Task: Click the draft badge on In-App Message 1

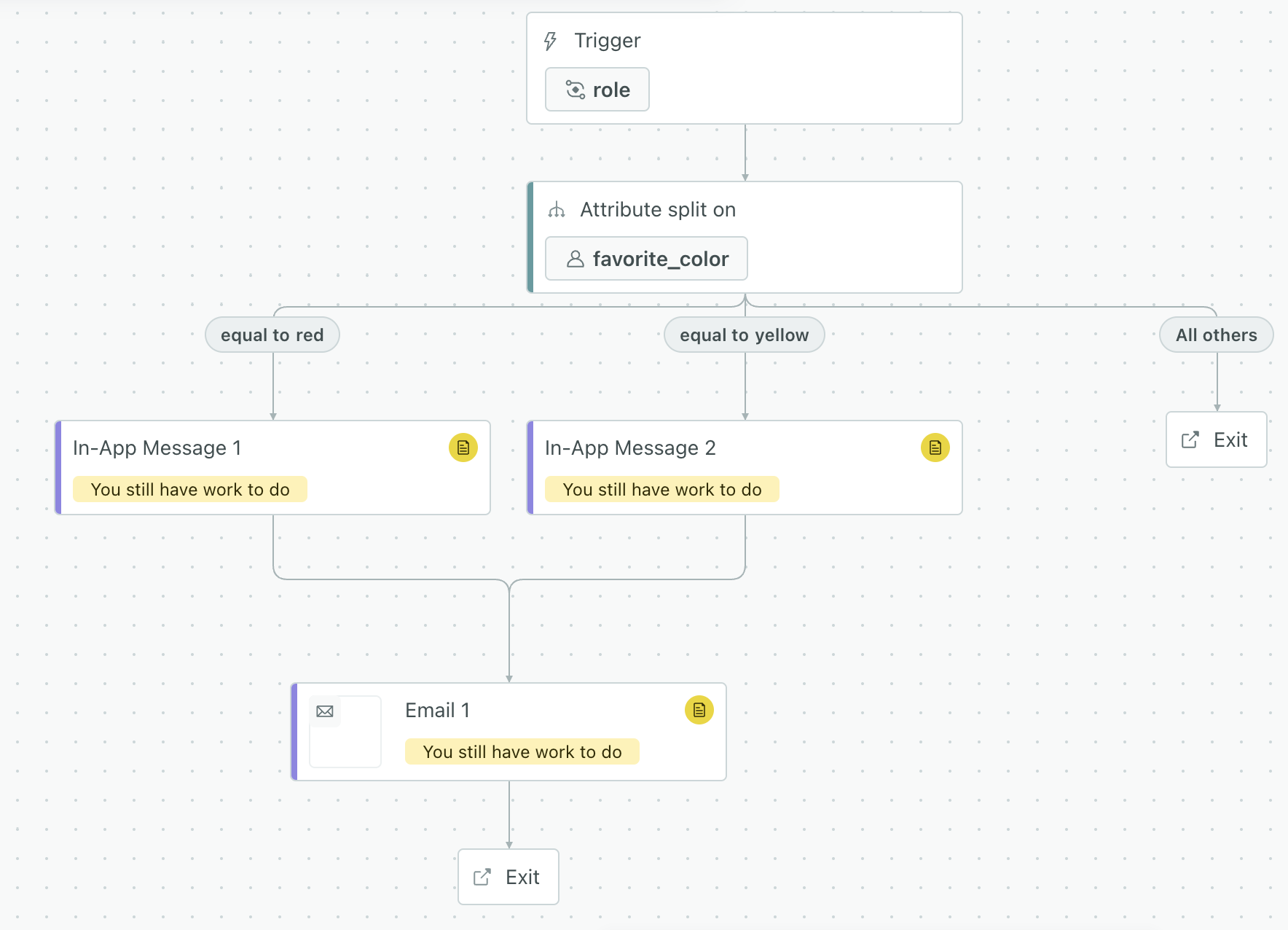Action: [463, 448]
